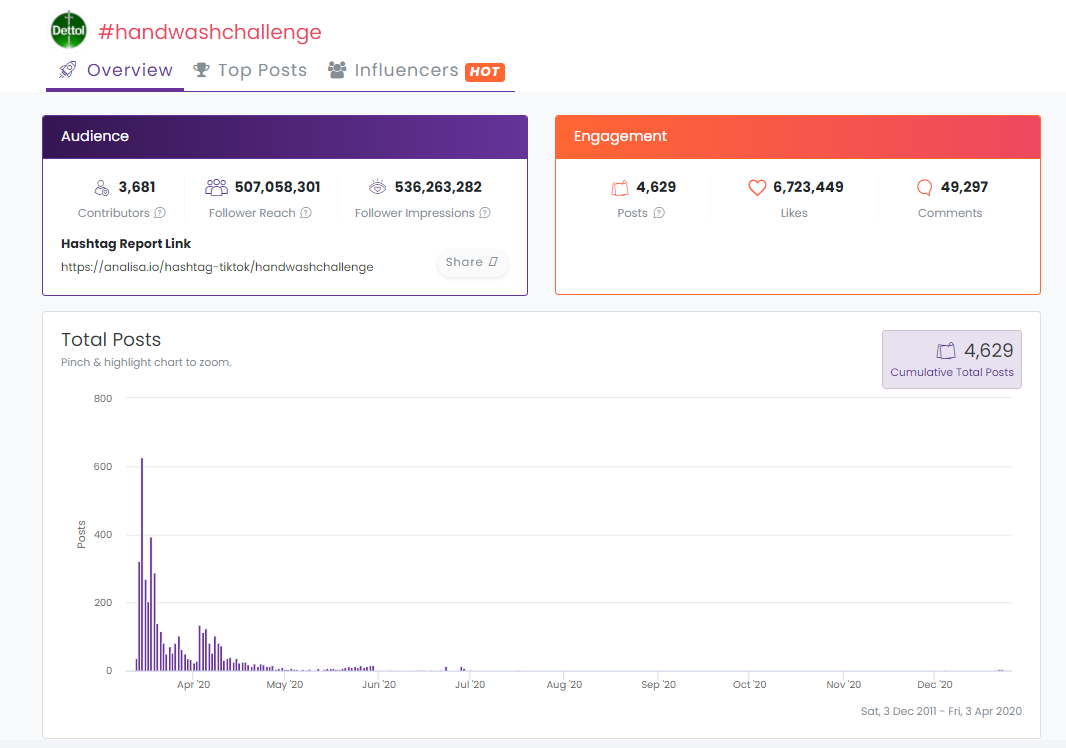Click the Contributors people icon
This screenshot has width=1066, height=748.
pyautogui.click(x=101, y=187)
